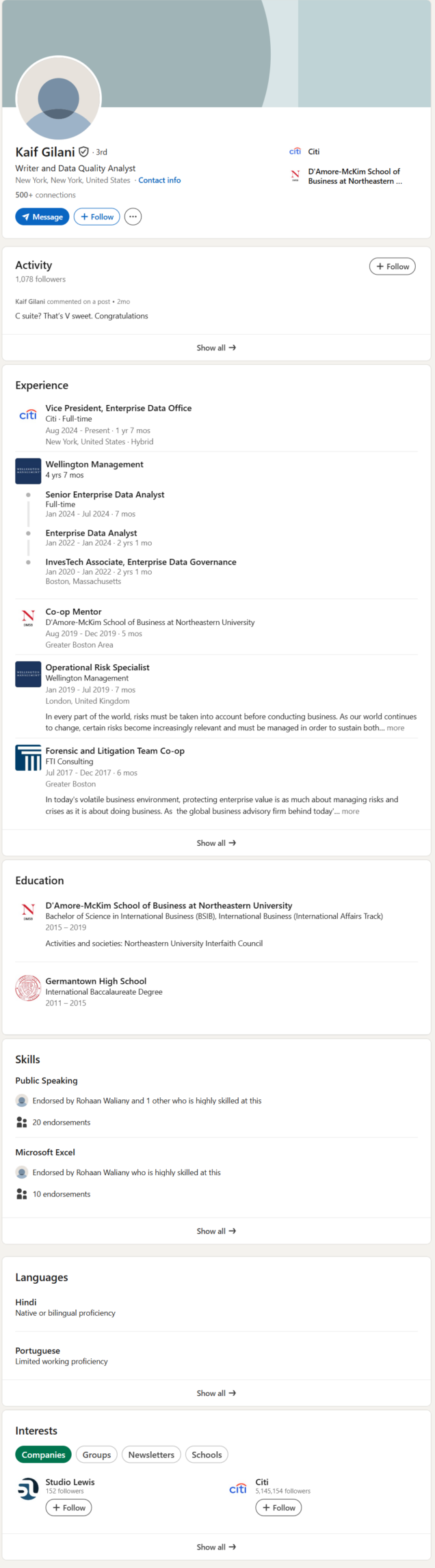Send a message with Message button

(x=42, y=217)
